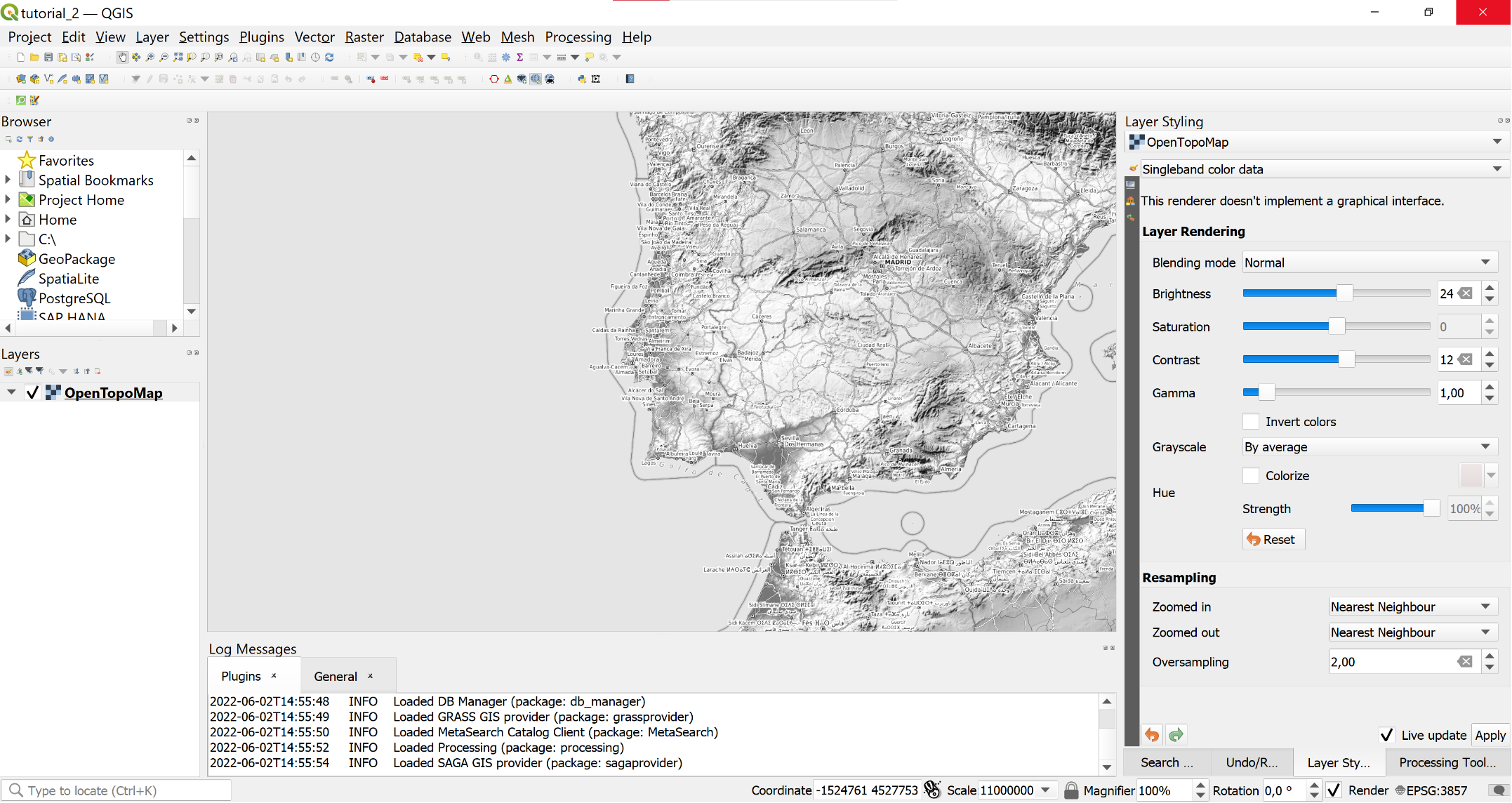Open the Zoomed out resampling dropdown
This screenshot has width=1512, height=803.
tap(1413, 632)
